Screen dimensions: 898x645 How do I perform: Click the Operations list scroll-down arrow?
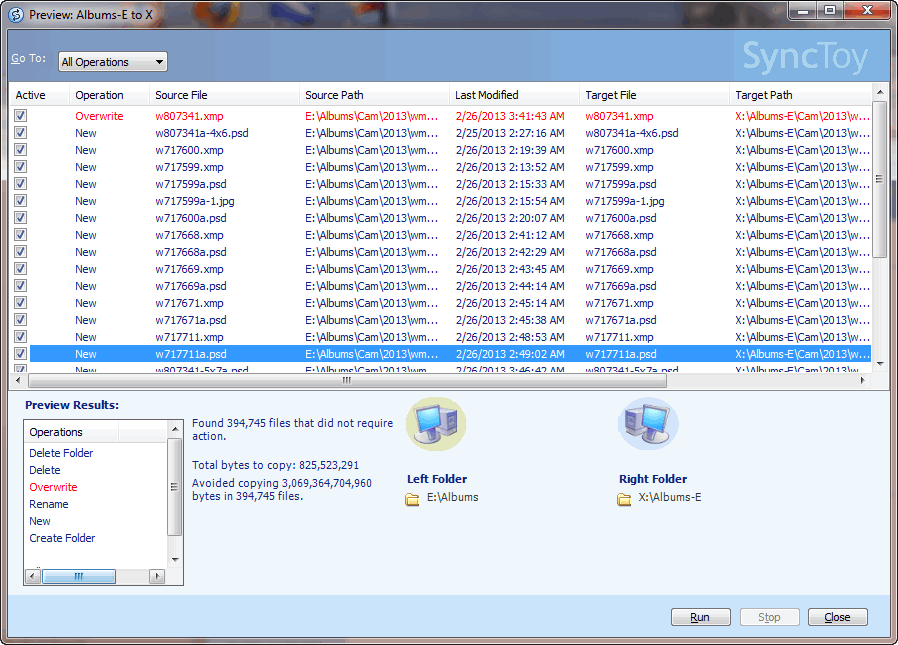[x=175, y=560]
